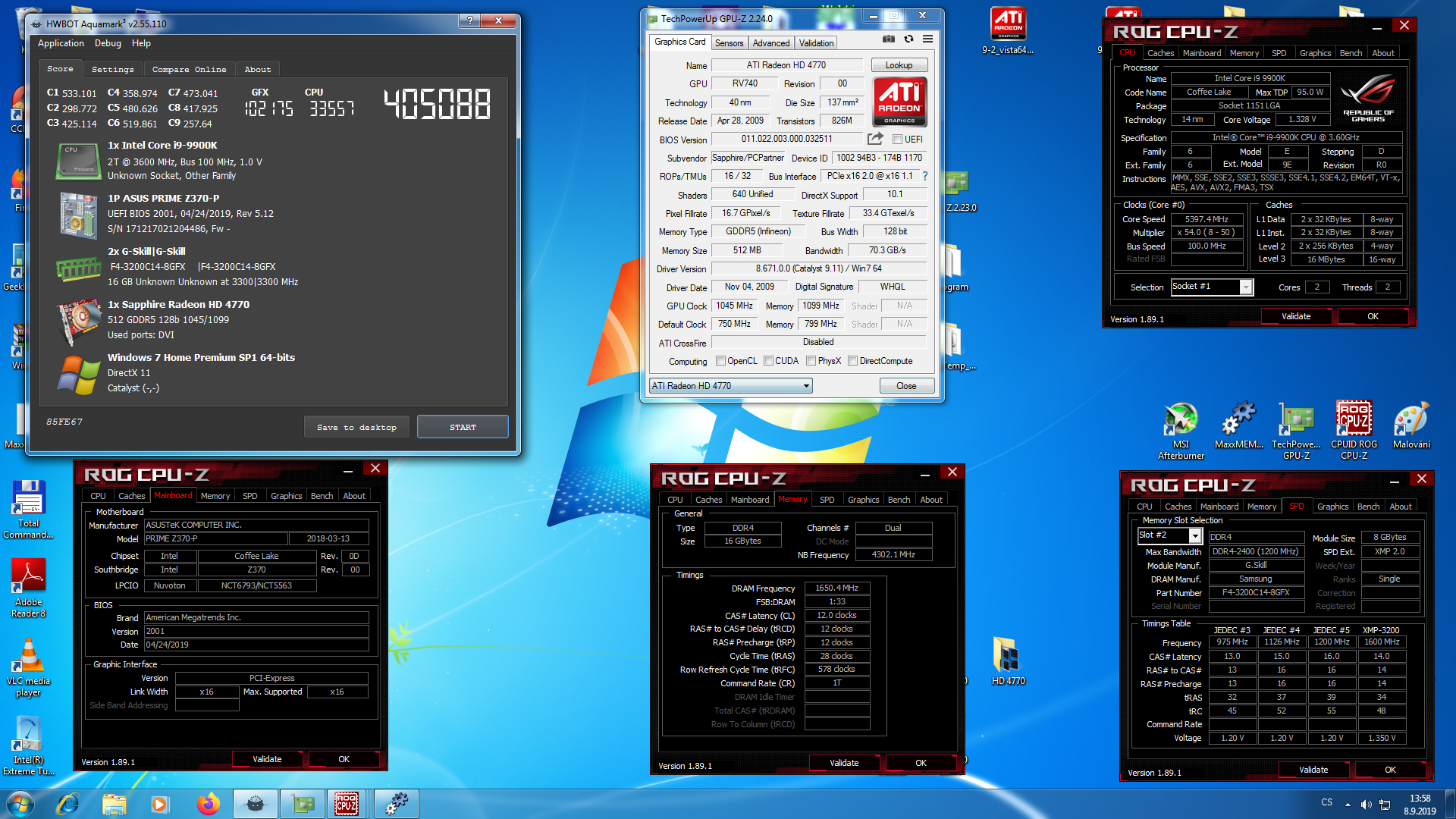Click the GPU name field ATI Radeon HD 4770
This screenshot has height=819, width=1456.
786,65
